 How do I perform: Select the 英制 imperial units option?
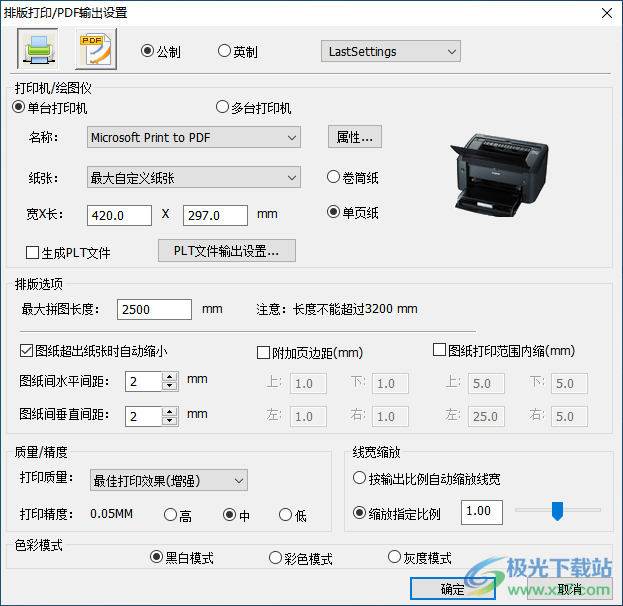pos(225,52)
